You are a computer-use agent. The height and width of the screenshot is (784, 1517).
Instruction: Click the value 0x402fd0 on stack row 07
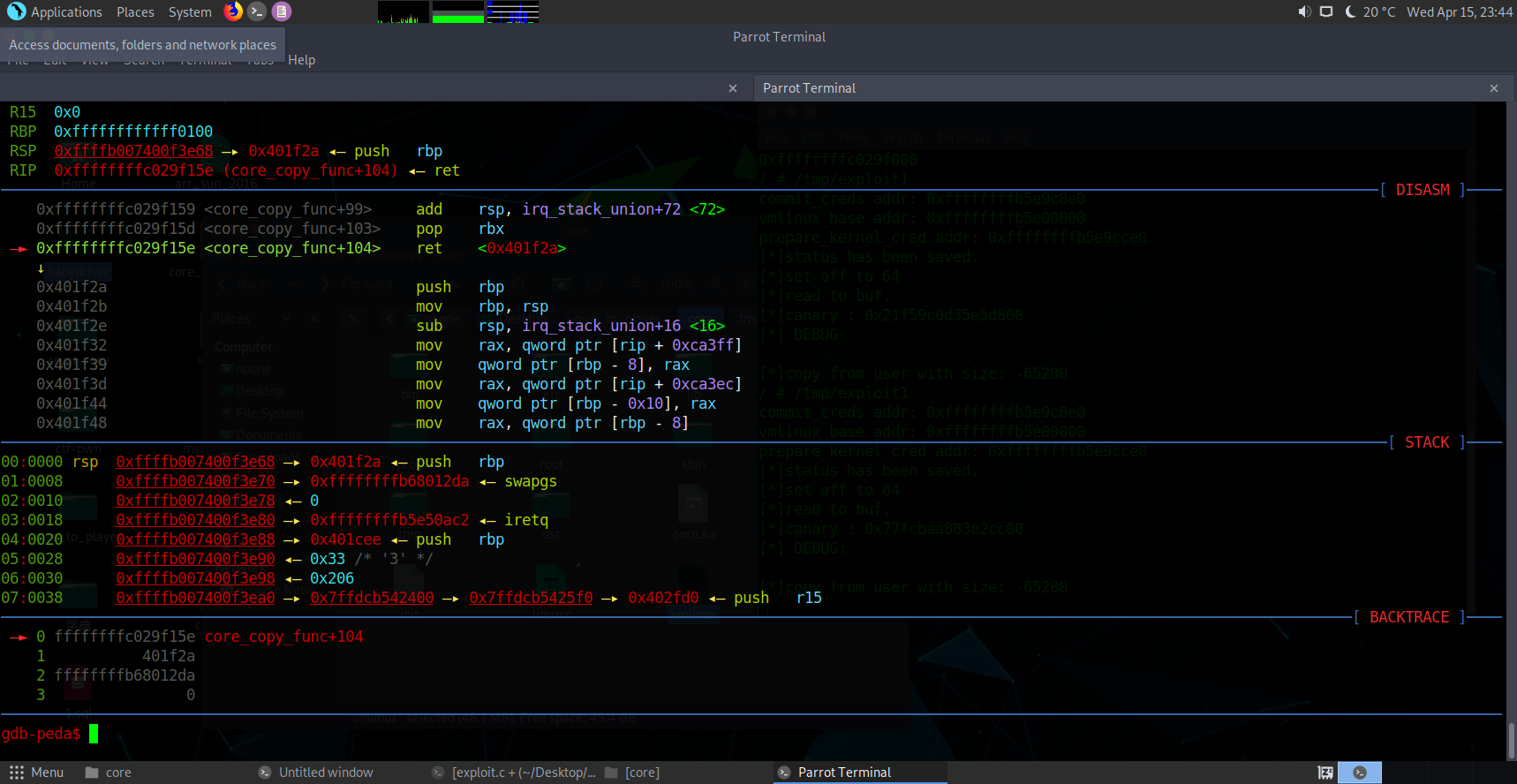[663, 598]
